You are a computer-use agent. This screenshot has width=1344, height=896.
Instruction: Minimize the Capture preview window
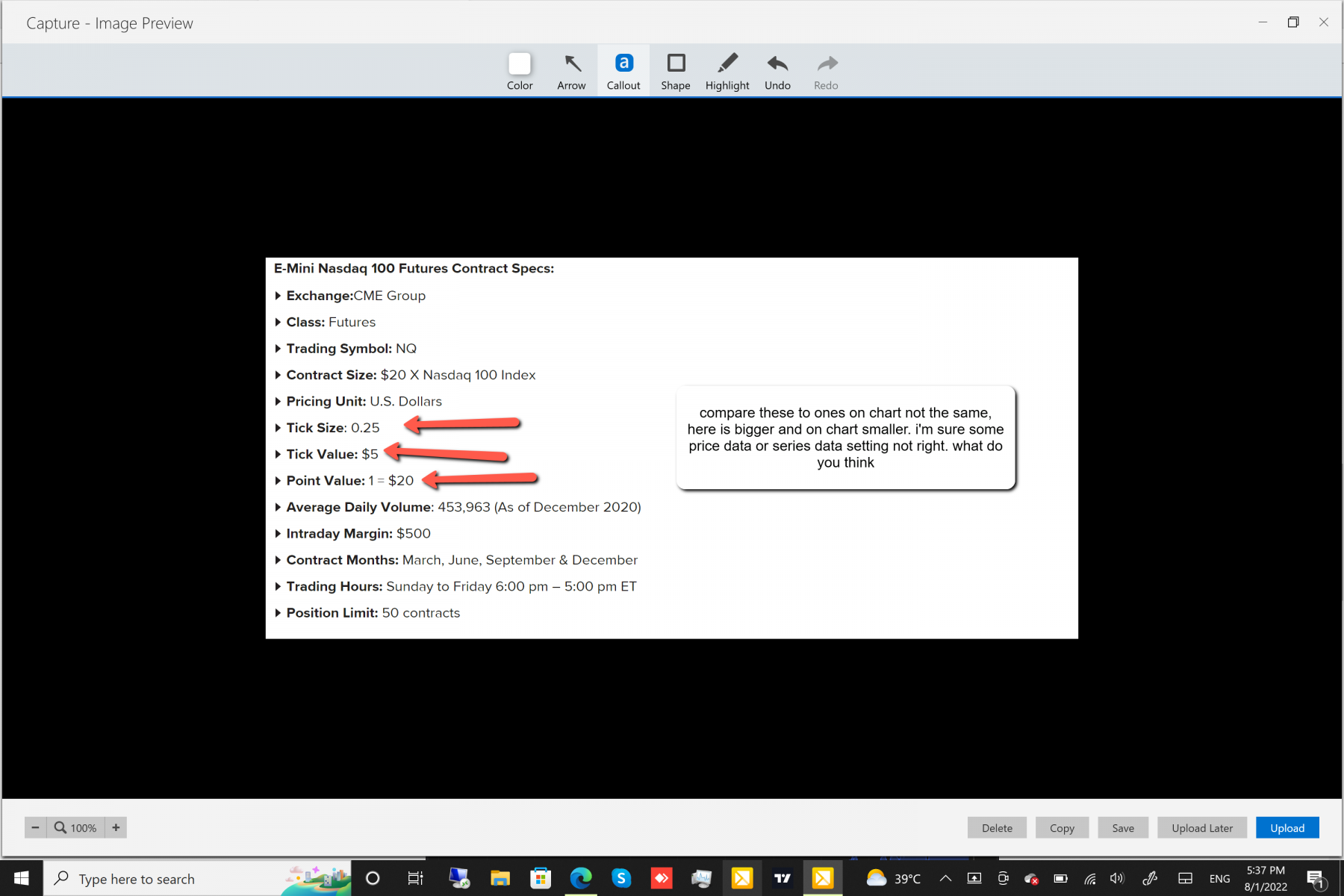click(1263, 22)
